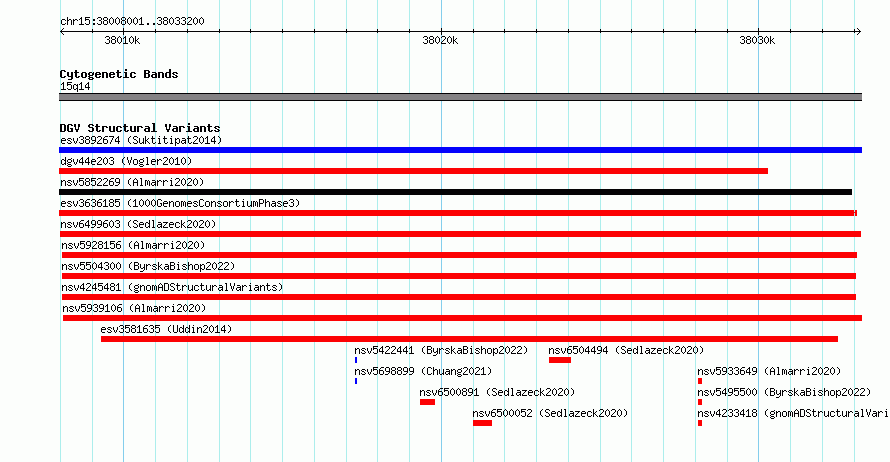Select the 15q14 band label

(x=75, y=86)
